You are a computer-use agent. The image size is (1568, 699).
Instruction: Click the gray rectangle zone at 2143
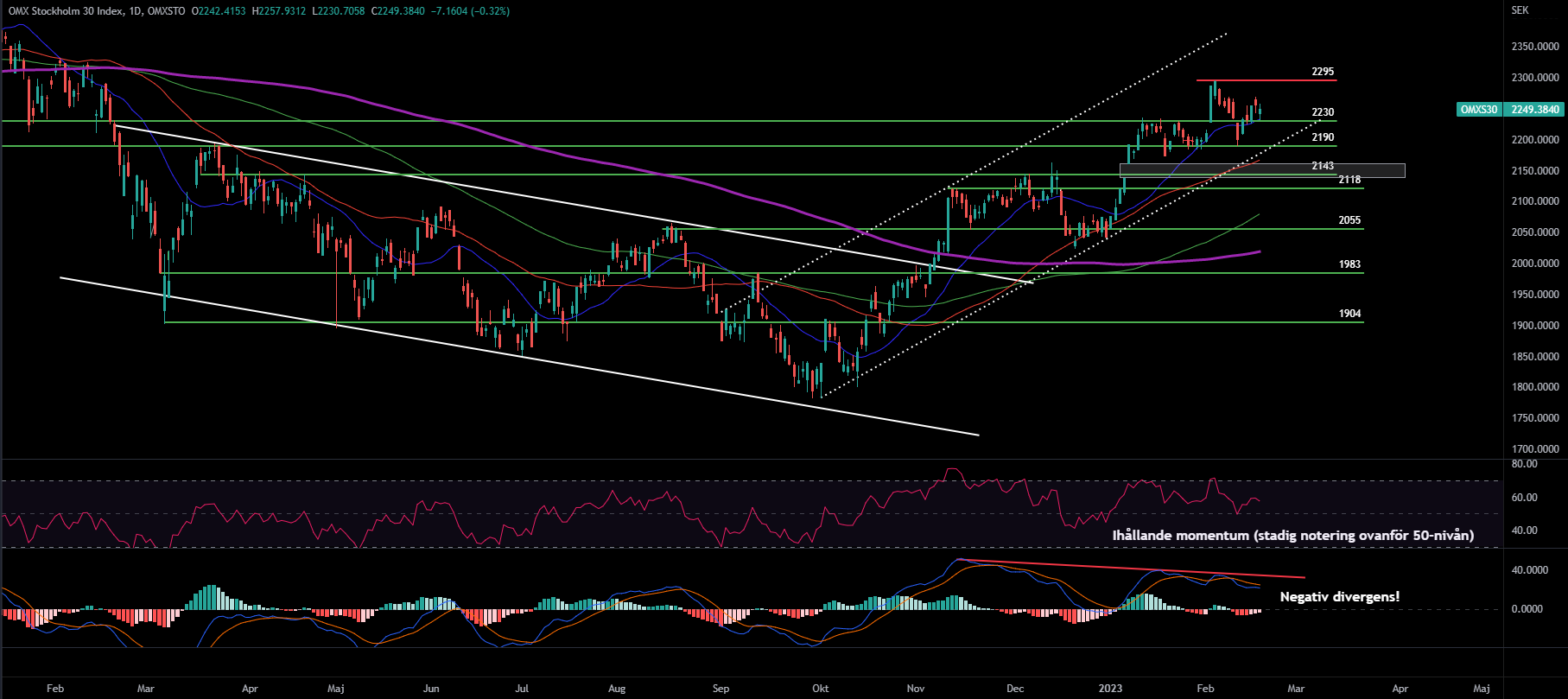1261,170
